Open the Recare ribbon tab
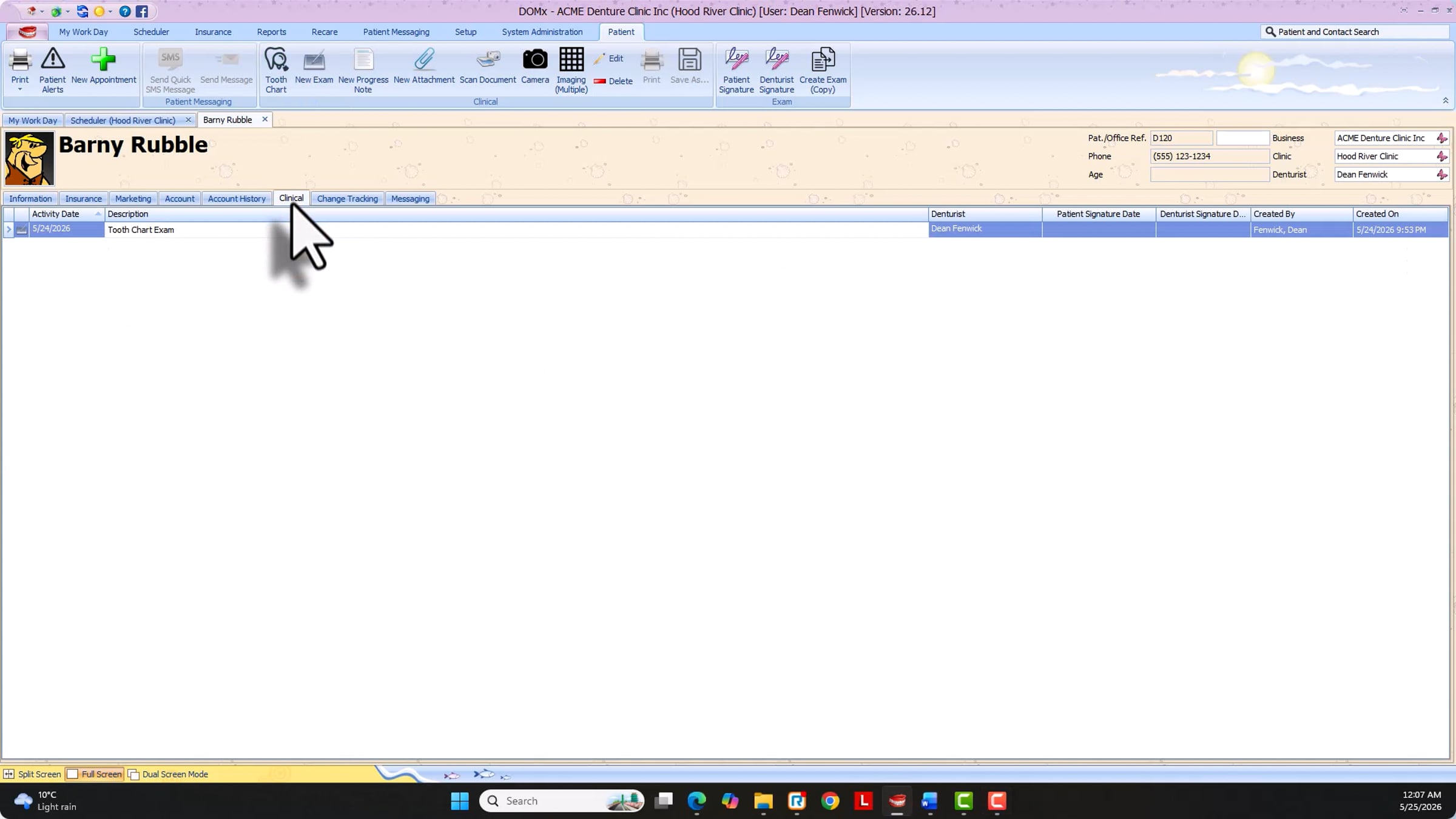Image resolution: width=1456 pixels, height=819 pixels. coord(325,32)
